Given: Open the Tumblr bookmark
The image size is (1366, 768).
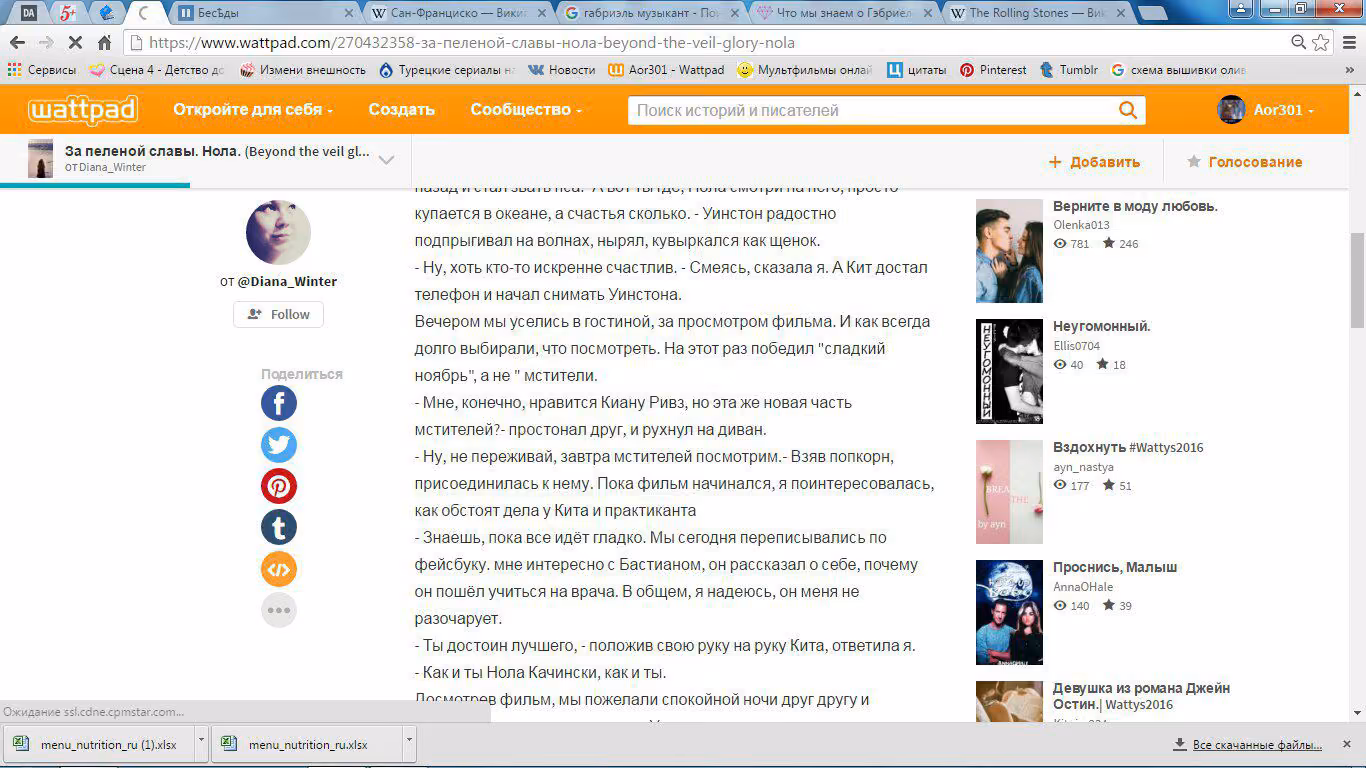Looking at the screenshot, I should point(1068,70).
